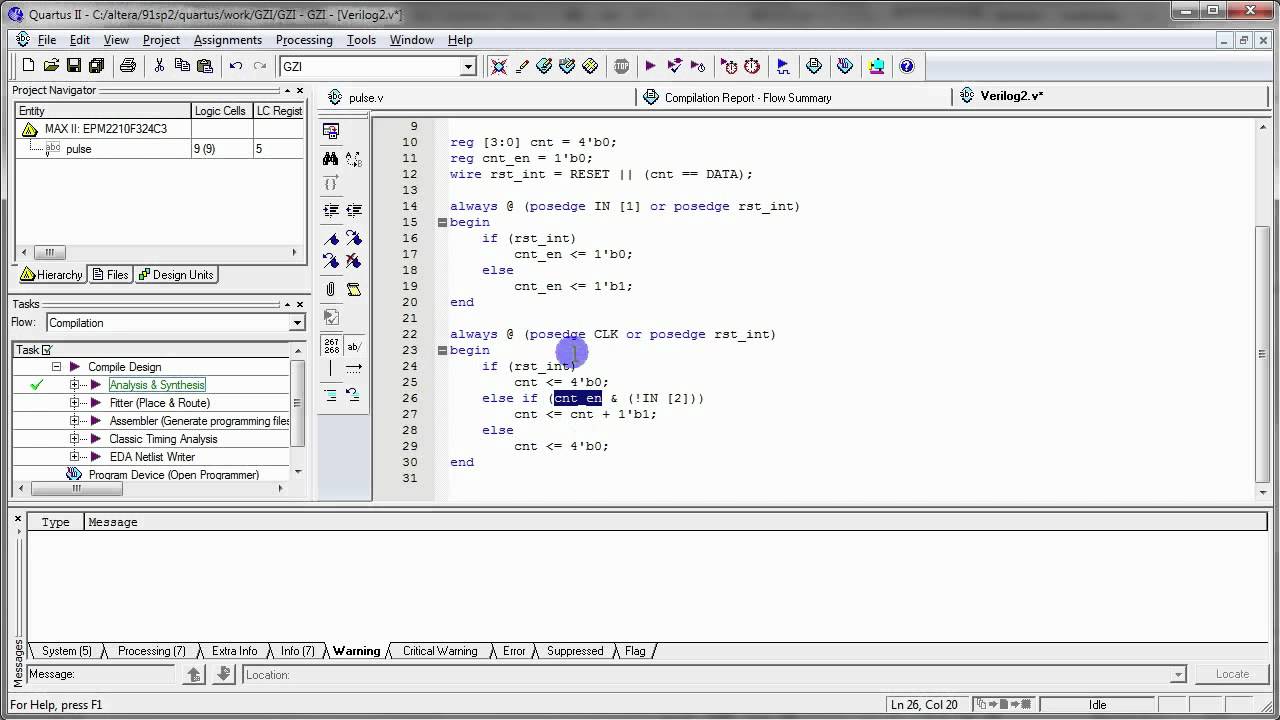Select the System (5) messages tab
Screen dimensions: 1280x720
66,651
